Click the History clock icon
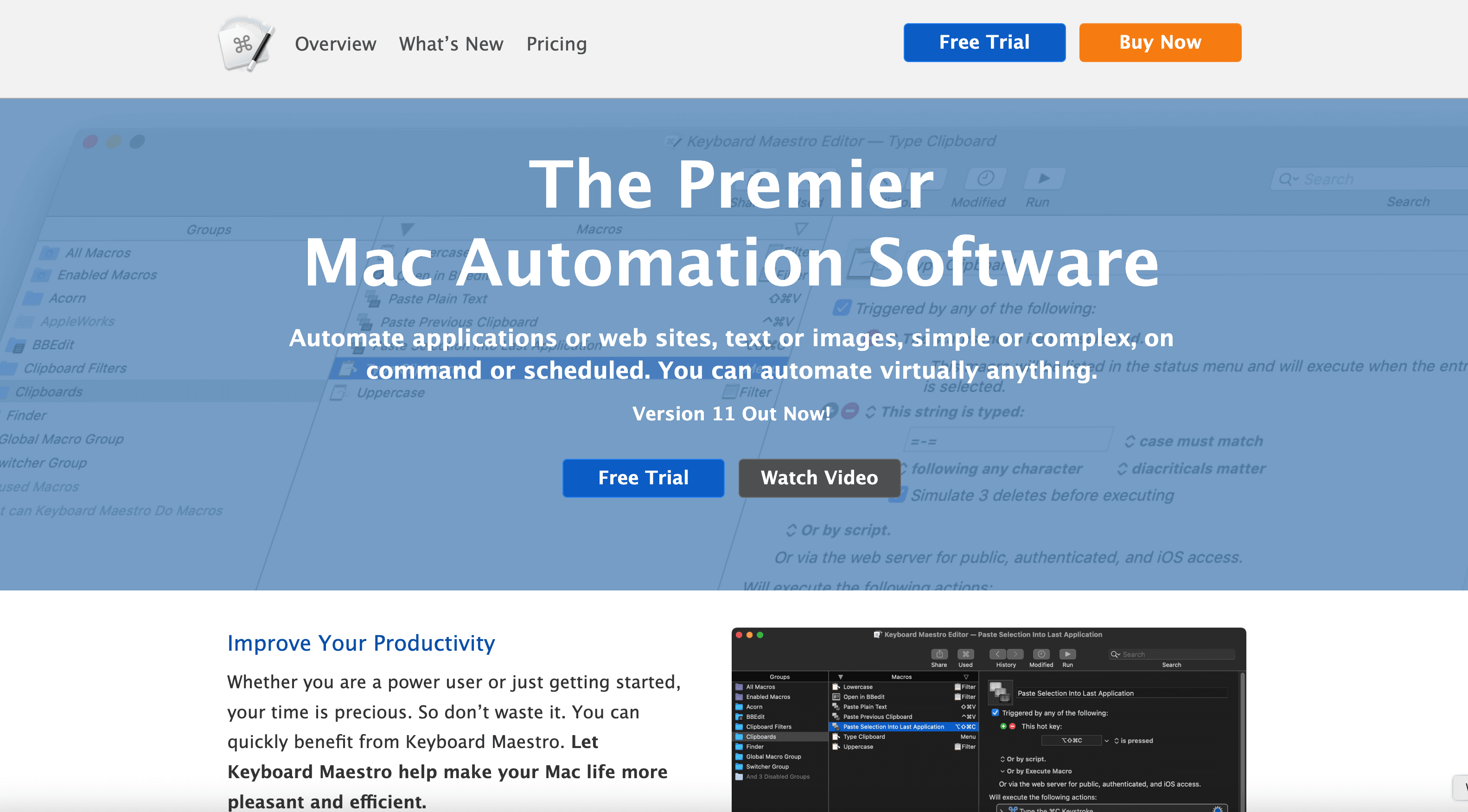Screen dimensions: 1468x812 [1006, 655]
